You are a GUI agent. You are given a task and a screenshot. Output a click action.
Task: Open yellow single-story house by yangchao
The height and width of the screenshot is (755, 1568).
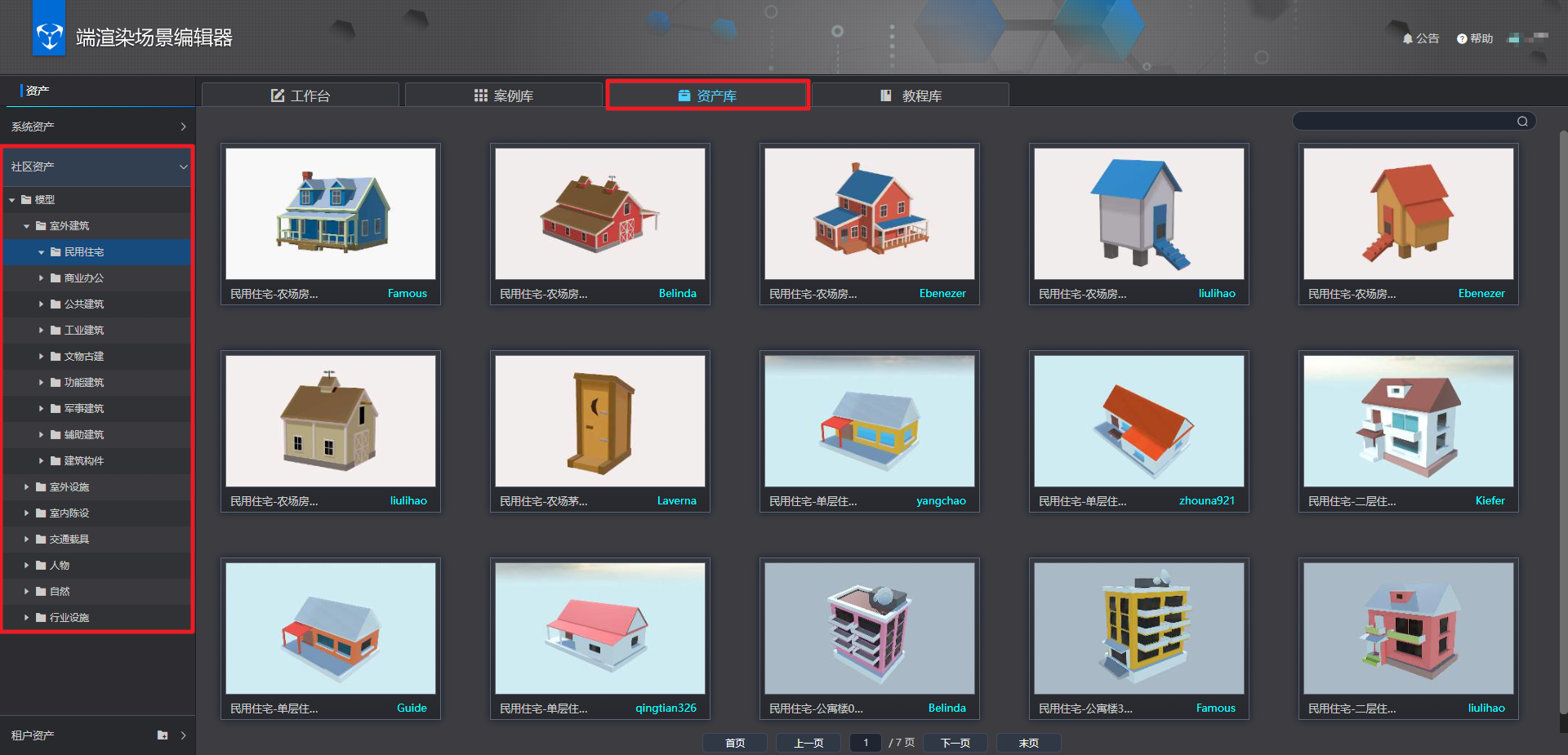pos(870,421)
